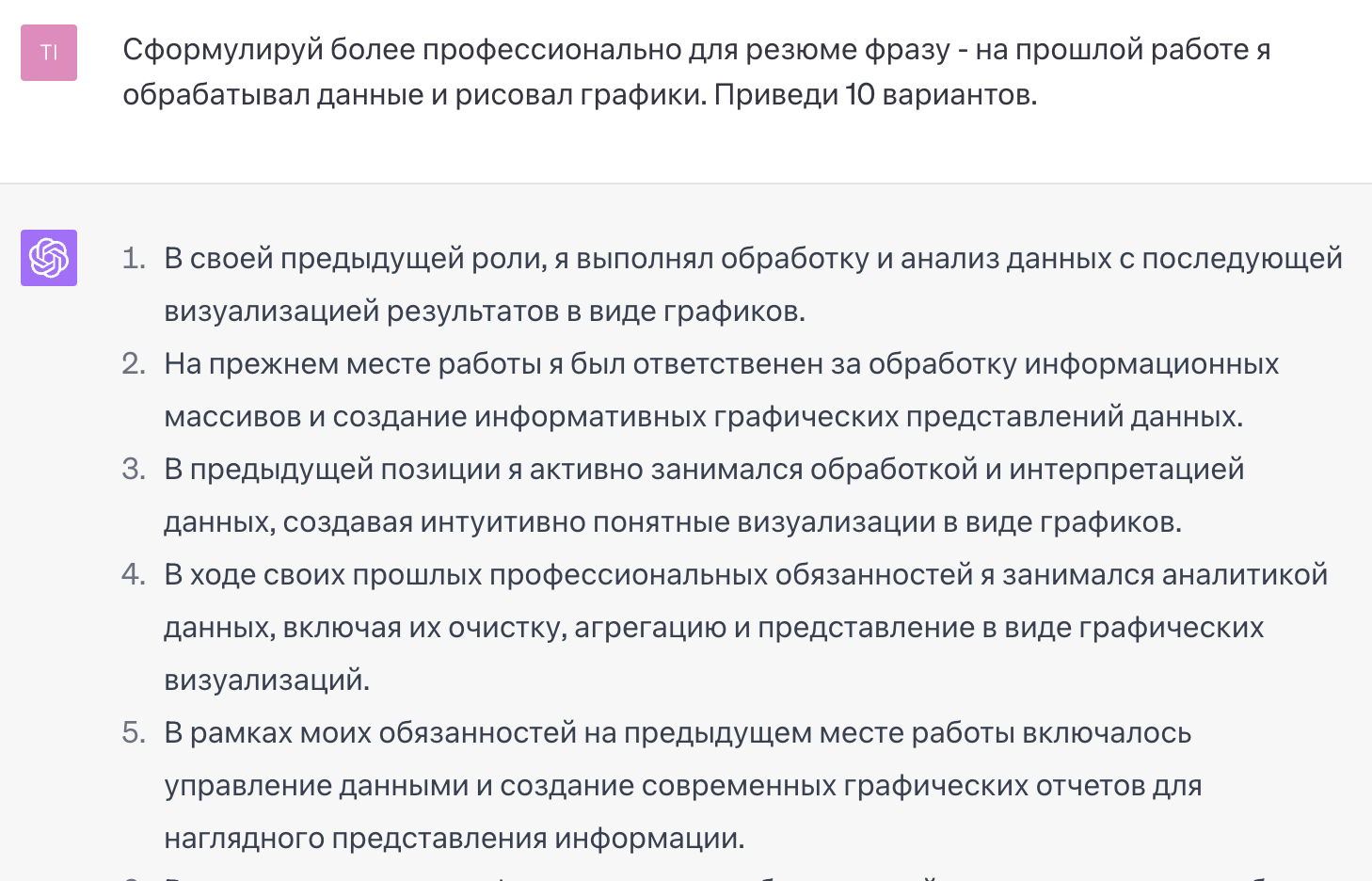Click the pink TI user avatar

(49, 53)
